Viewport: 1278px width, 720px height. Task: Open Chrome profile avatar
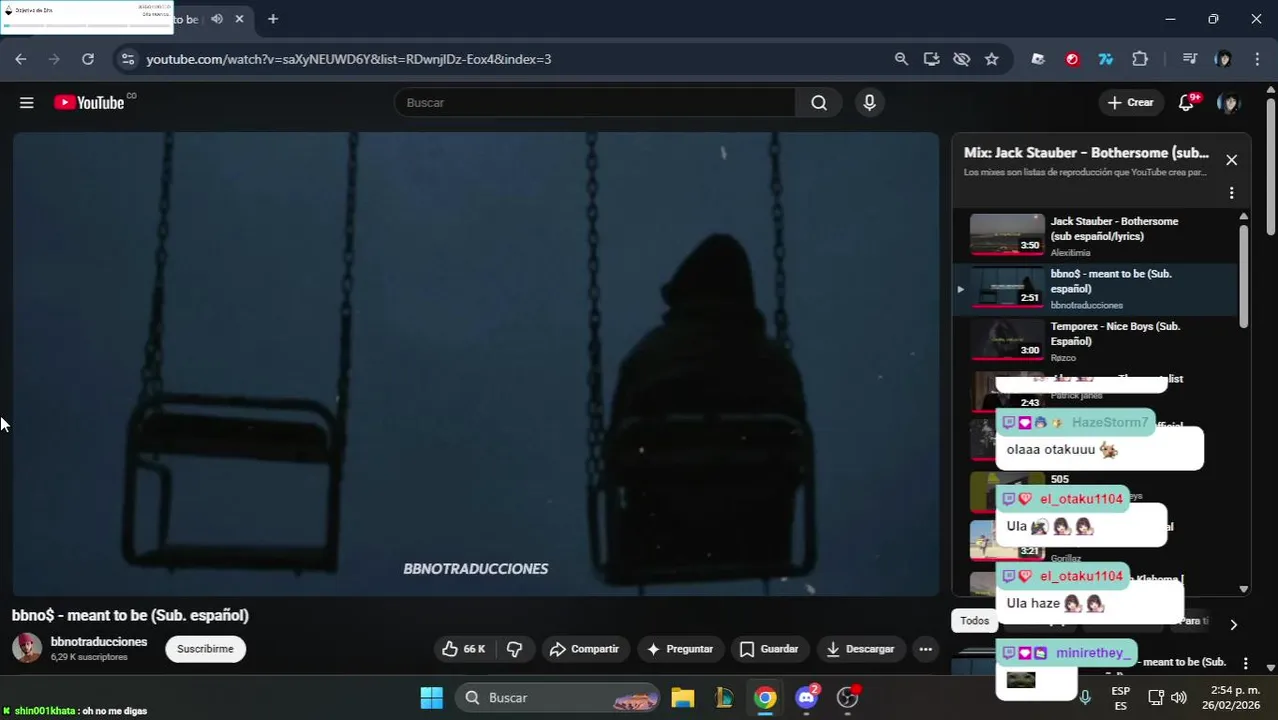1223,59
